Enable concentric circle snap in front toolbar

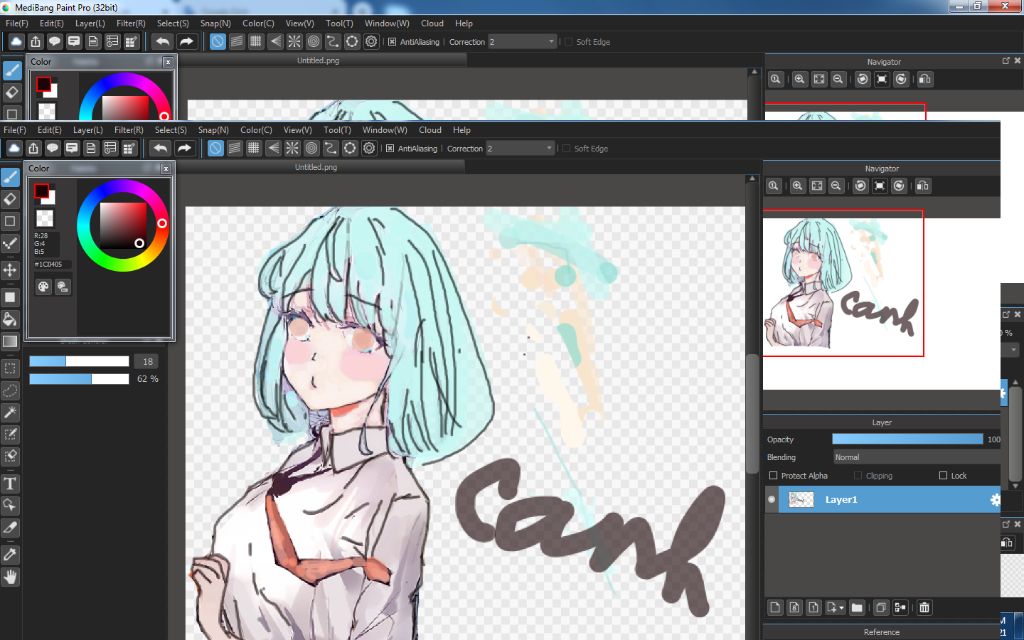(312, 148)
